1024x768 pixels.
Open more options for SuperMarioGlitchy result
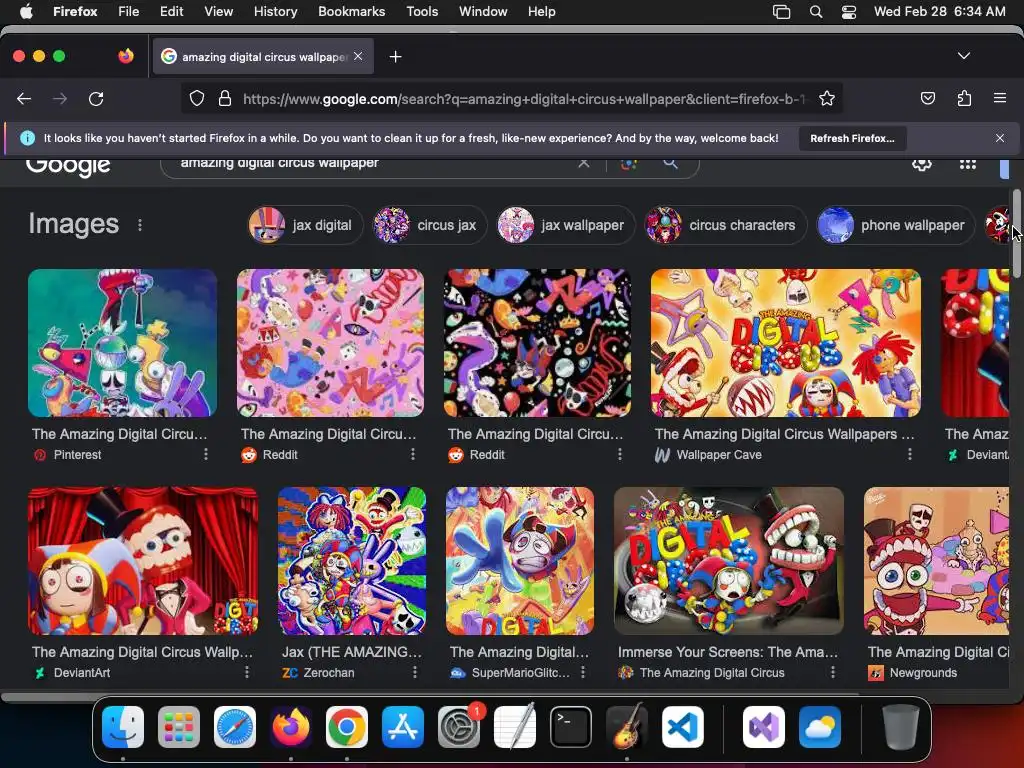point(583,672)
